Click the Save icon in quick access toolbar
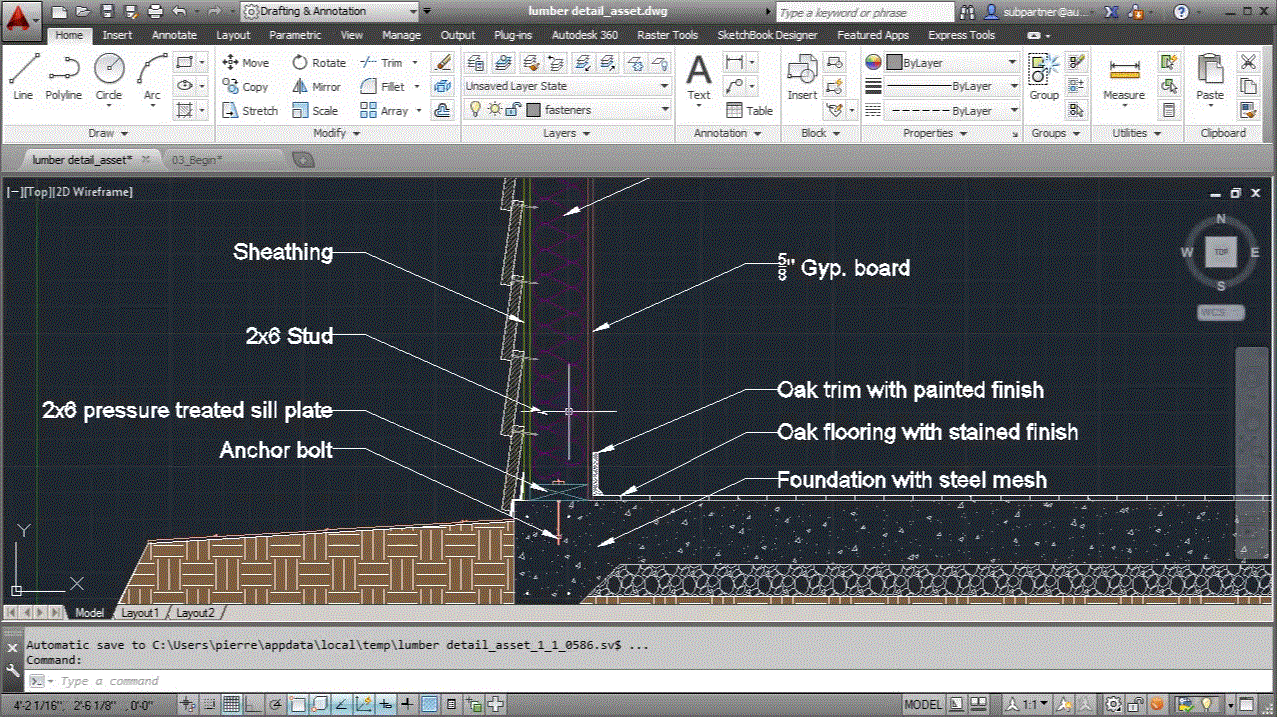Viewport: 1277px width, 717px height. click(107, 12)
